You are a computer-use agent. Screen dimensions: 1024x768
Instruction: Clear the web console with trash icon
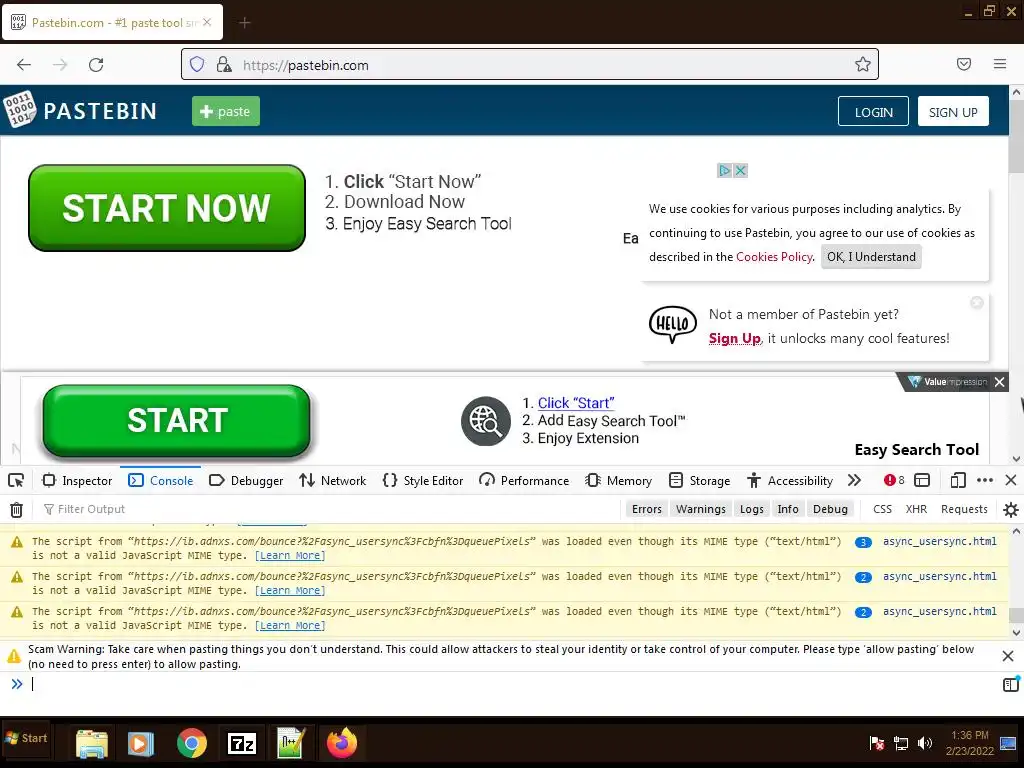pos(16,509)
